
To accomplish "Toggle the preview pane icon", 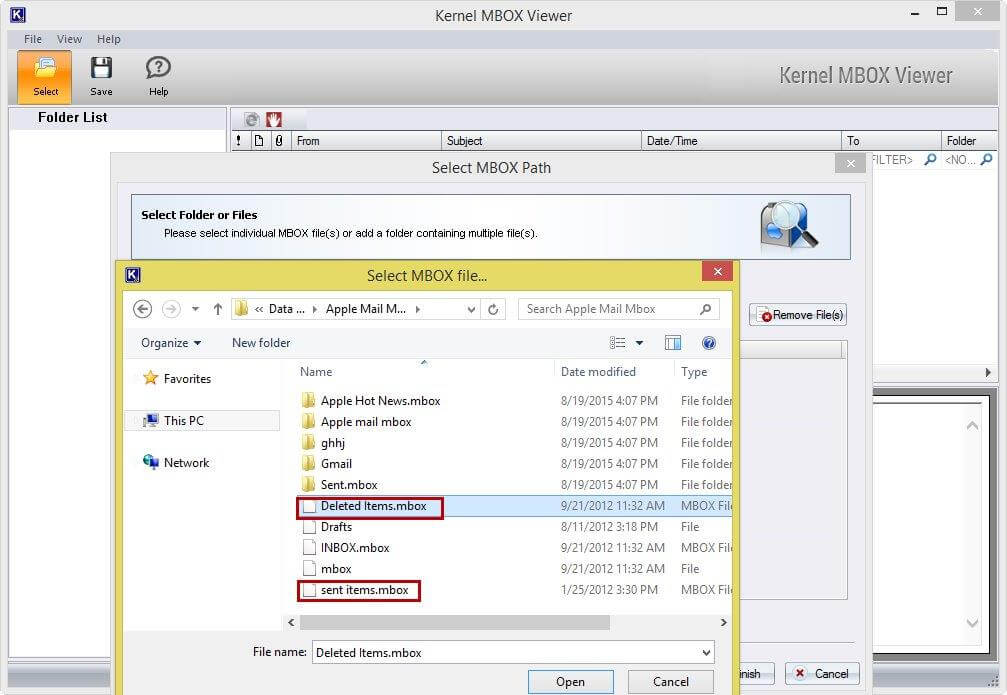I will click(672, 343).
